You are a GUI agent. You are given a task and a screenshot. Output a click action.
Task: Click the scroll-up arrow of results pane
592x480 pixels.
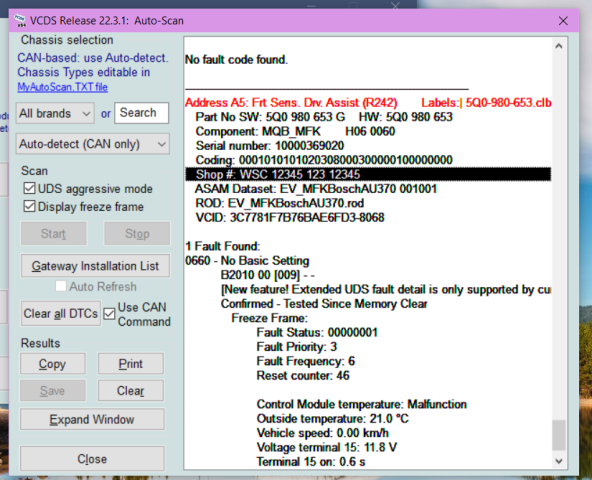click(559, 46)
